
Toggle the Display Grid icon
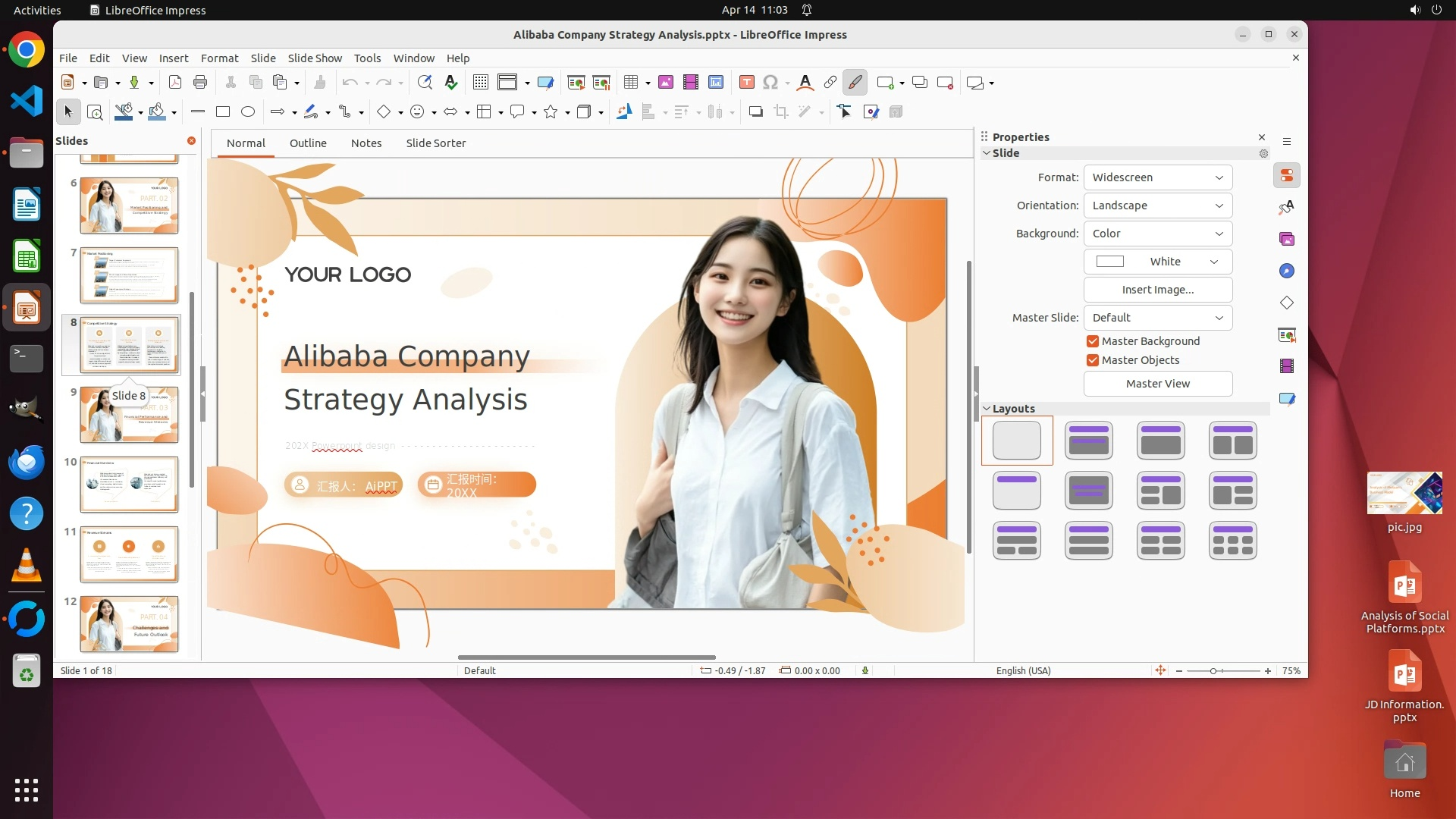click(x=481, y=83)
